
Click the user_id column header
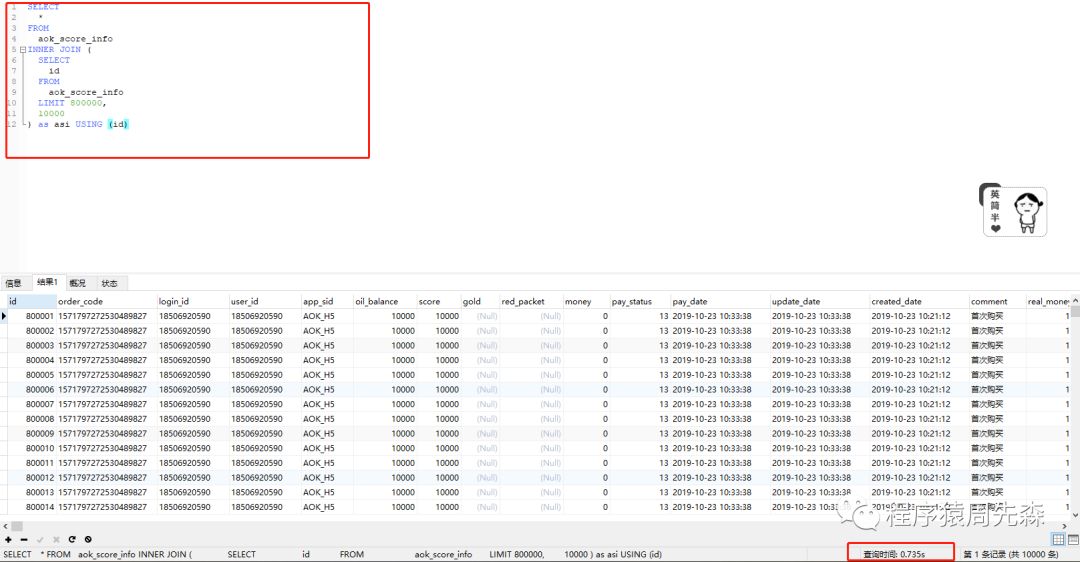265,301
